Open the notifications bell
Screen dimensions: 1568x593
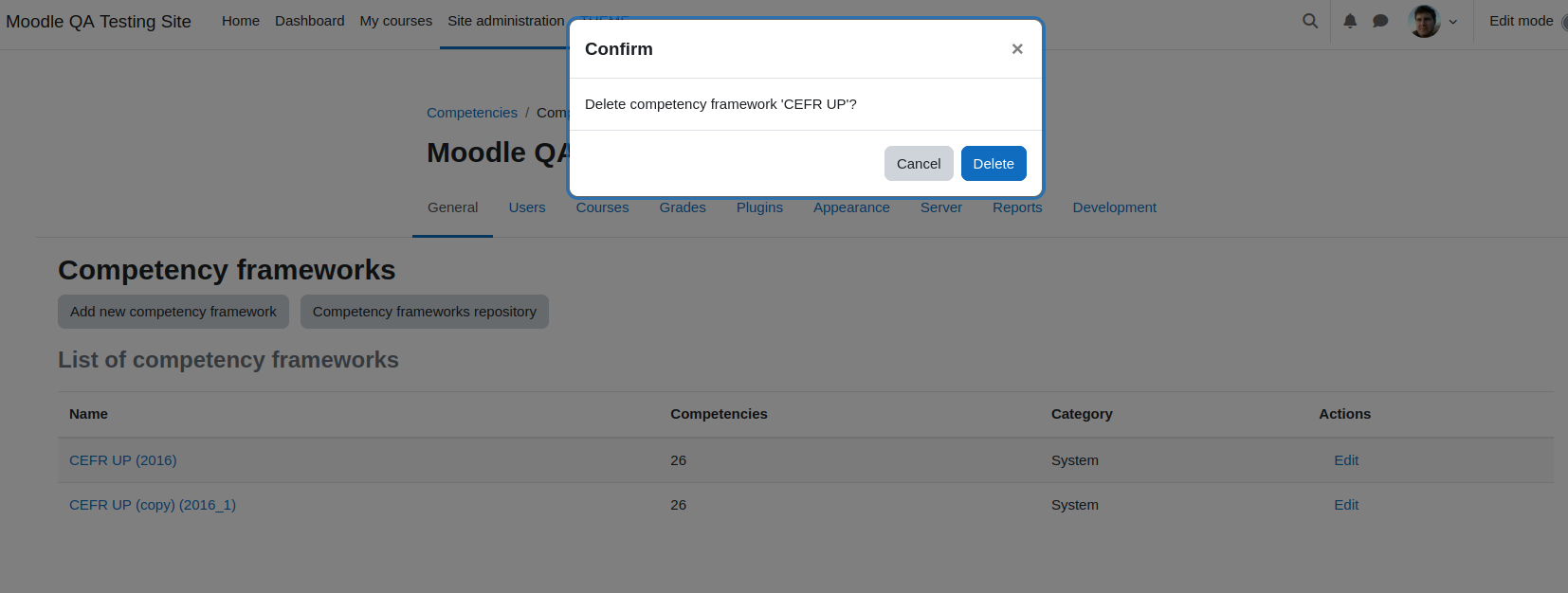click(x=1350, y=21)
